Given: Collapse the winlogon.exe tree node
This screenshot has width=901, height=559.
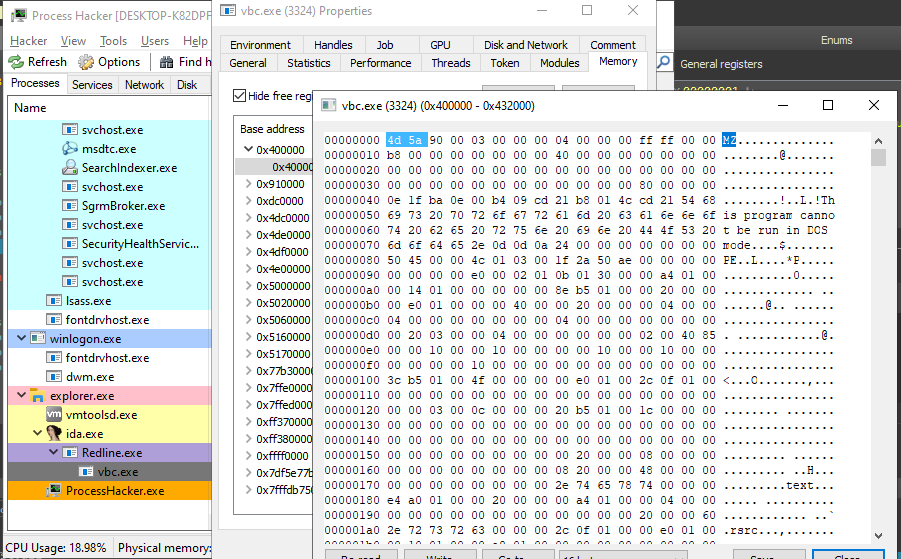Looking at the screenshot, I should [21, 338].
